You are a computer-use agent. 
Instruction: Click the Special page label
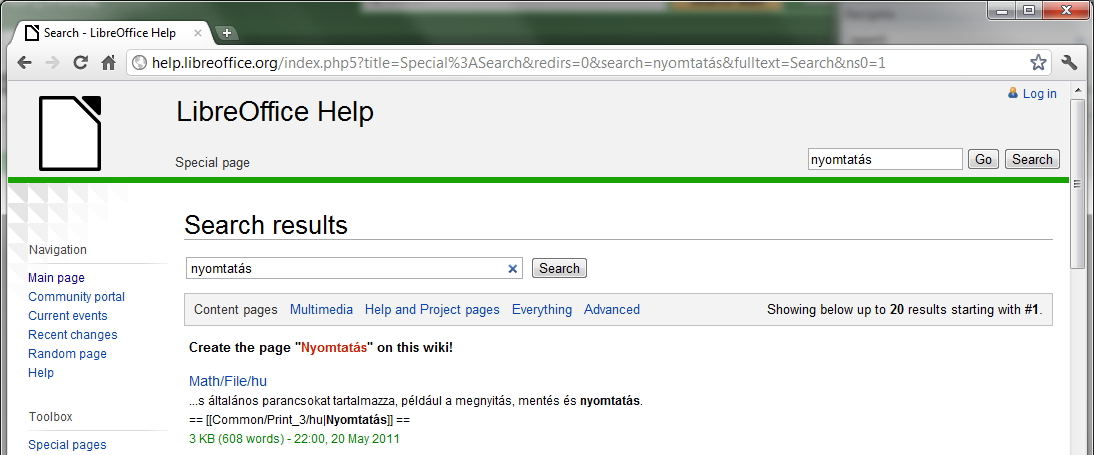(x=212, y=163)
